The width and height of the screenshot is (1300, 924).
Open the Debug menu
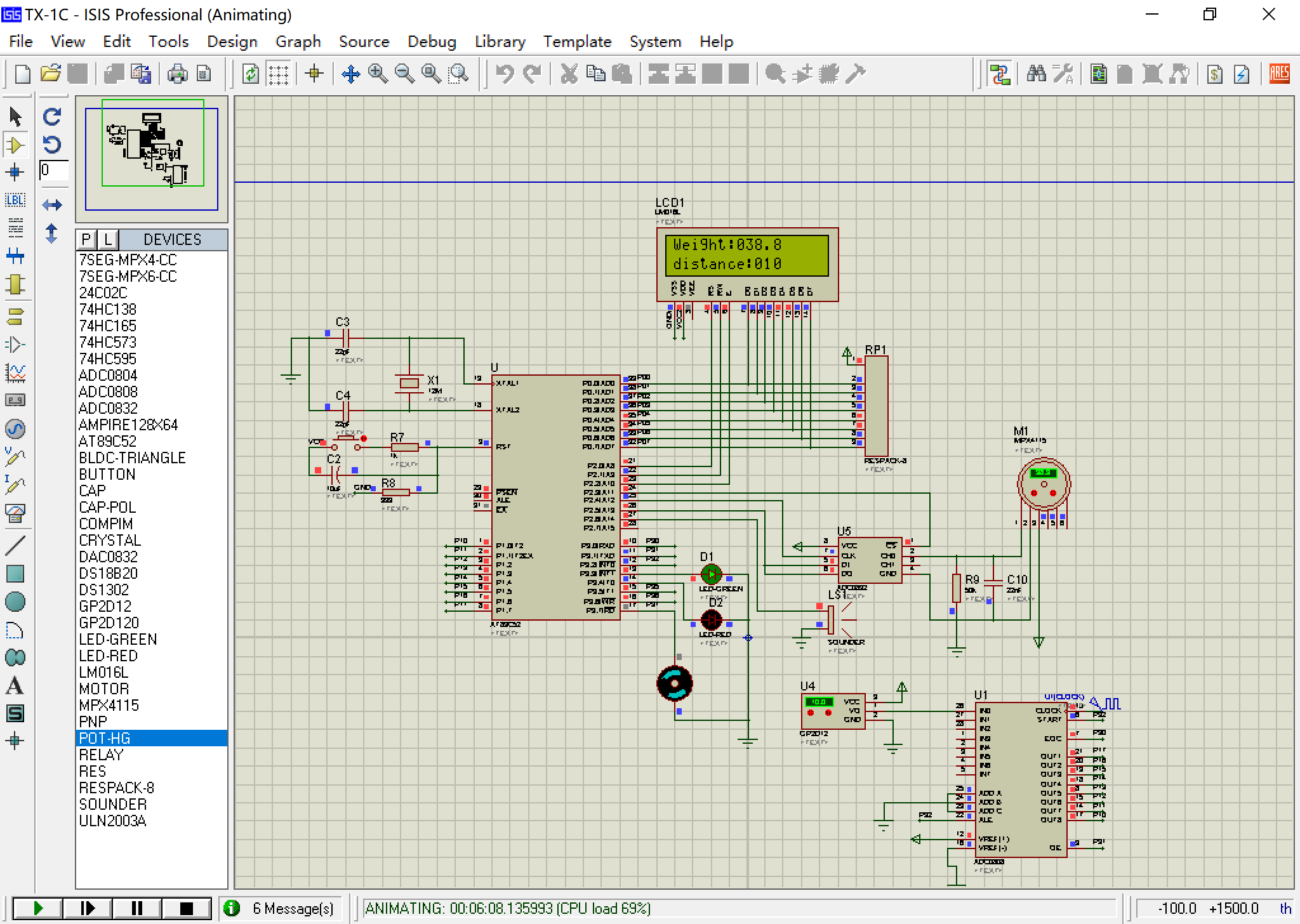click(x=432, y=42)
